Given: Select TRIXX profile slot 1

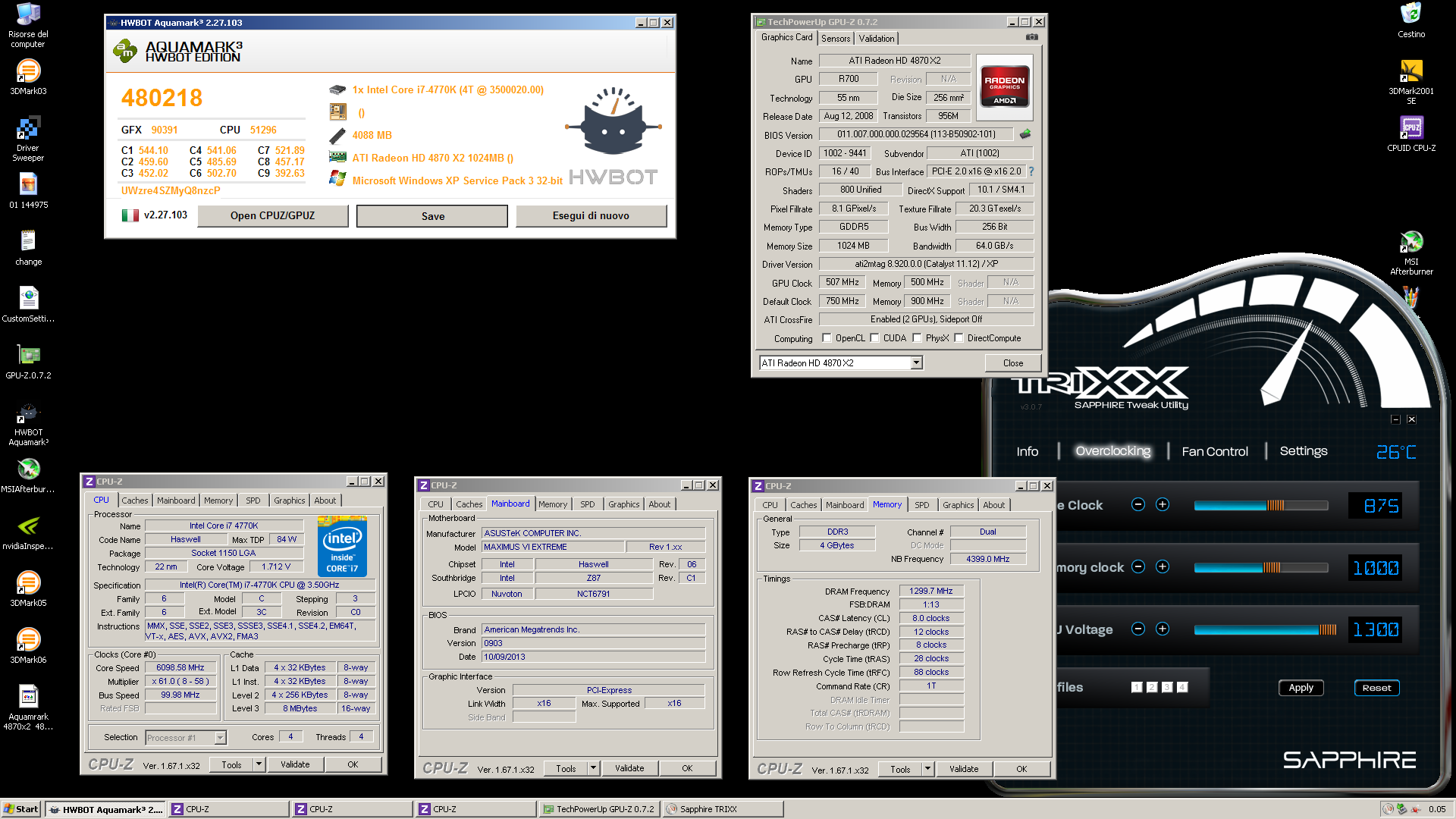Looking at the screenshot, I should pos(1137,687).
